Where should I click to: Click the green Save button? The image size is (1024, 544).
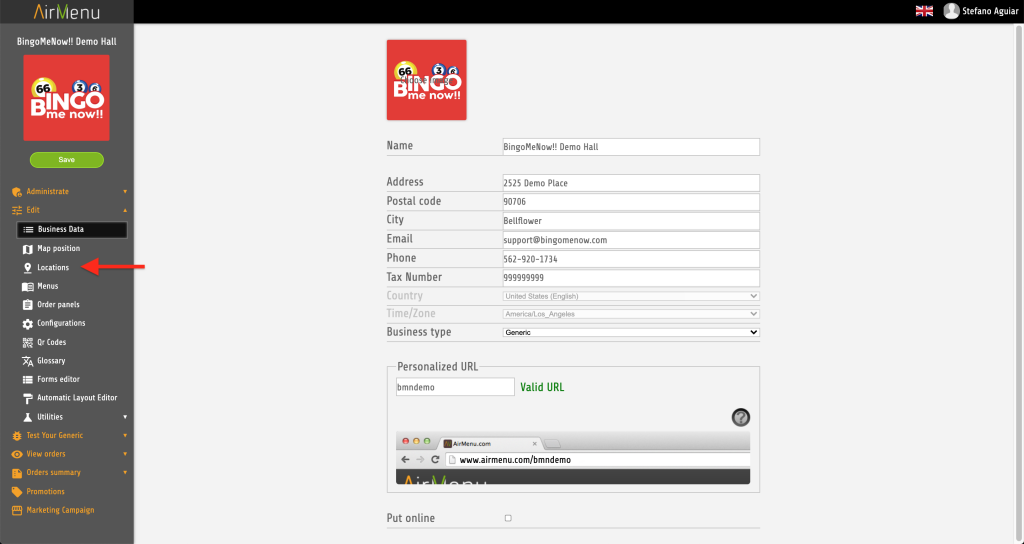click(67, 160)
